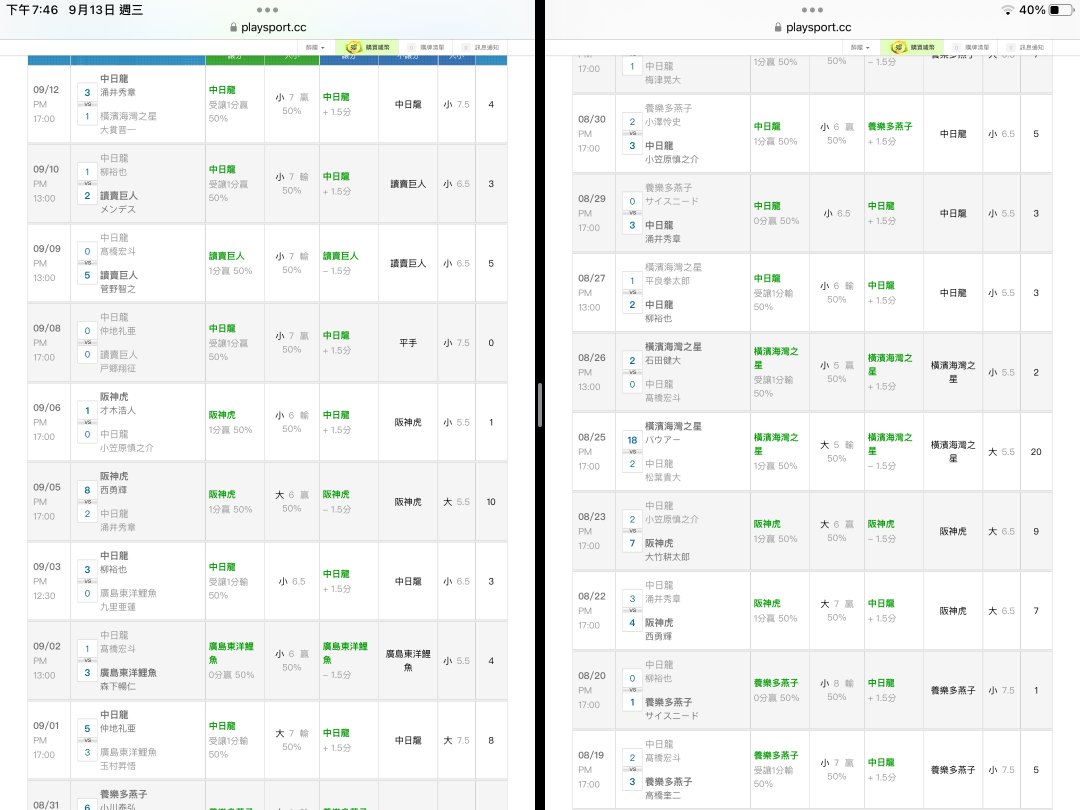Click pitcher name バウアー in the 08/25 row
Image resolution: width=1080 pixels, height=810 pixels.
663,439
